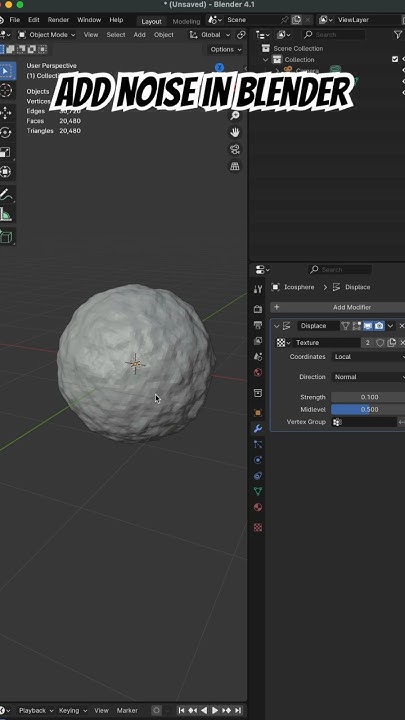
Task: Jump to the timeline start frame
Action: 181,710
